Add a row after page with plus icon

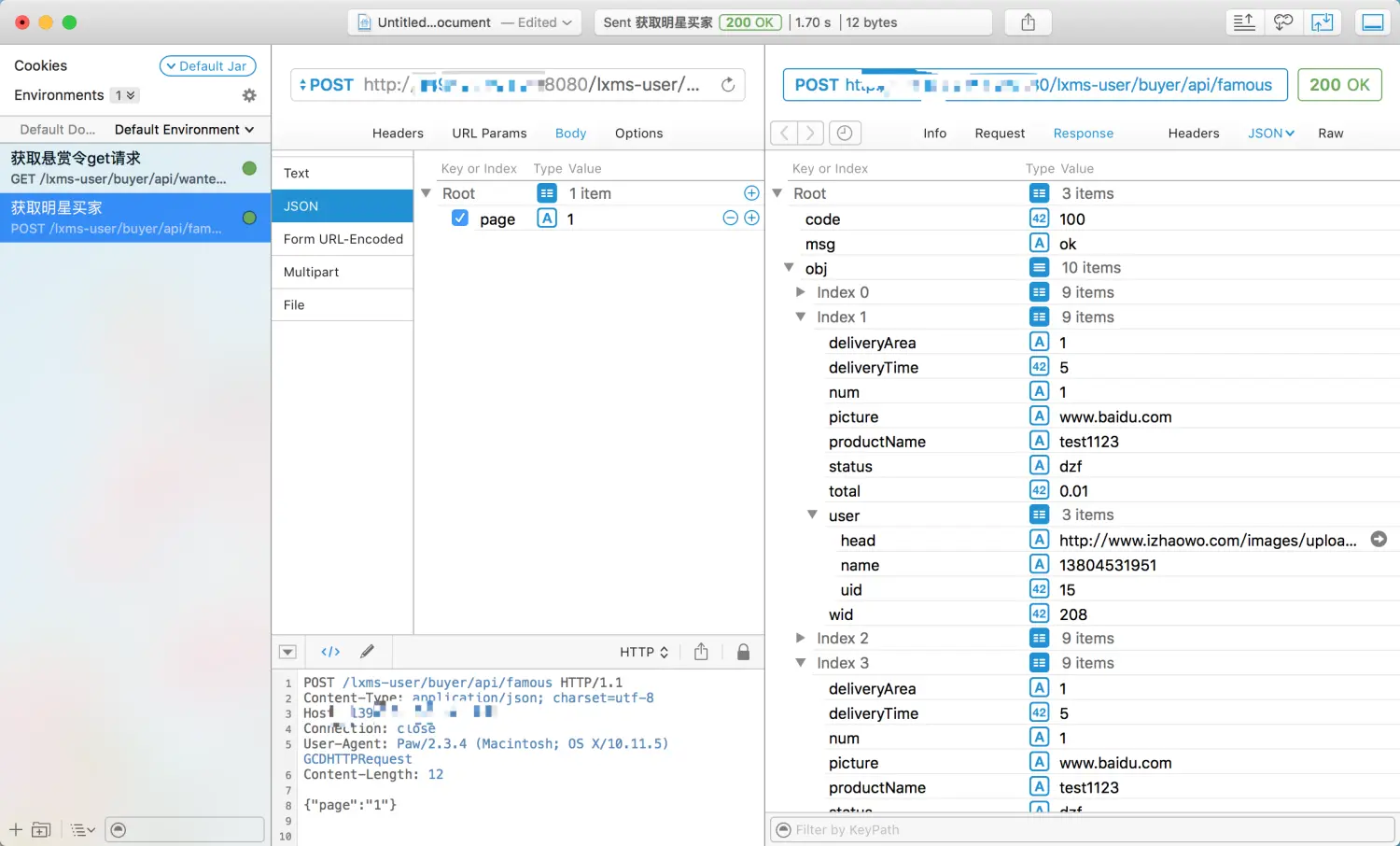pos(751,218)
